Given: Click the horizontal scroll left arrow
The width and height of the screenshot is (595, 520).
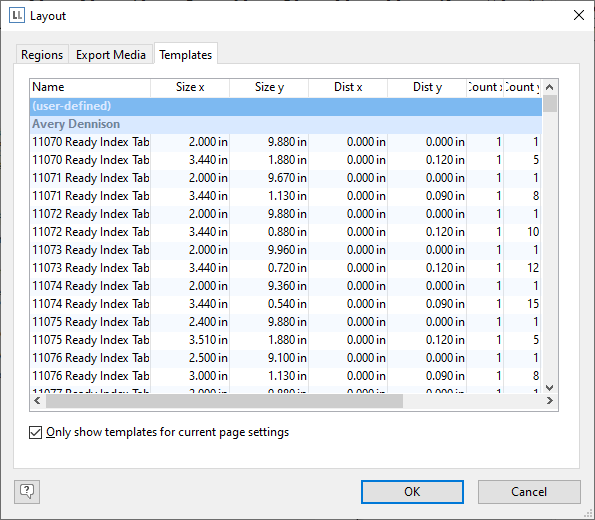Looking at the screenshot, I should pyautogui.click(x=37, y=400).
